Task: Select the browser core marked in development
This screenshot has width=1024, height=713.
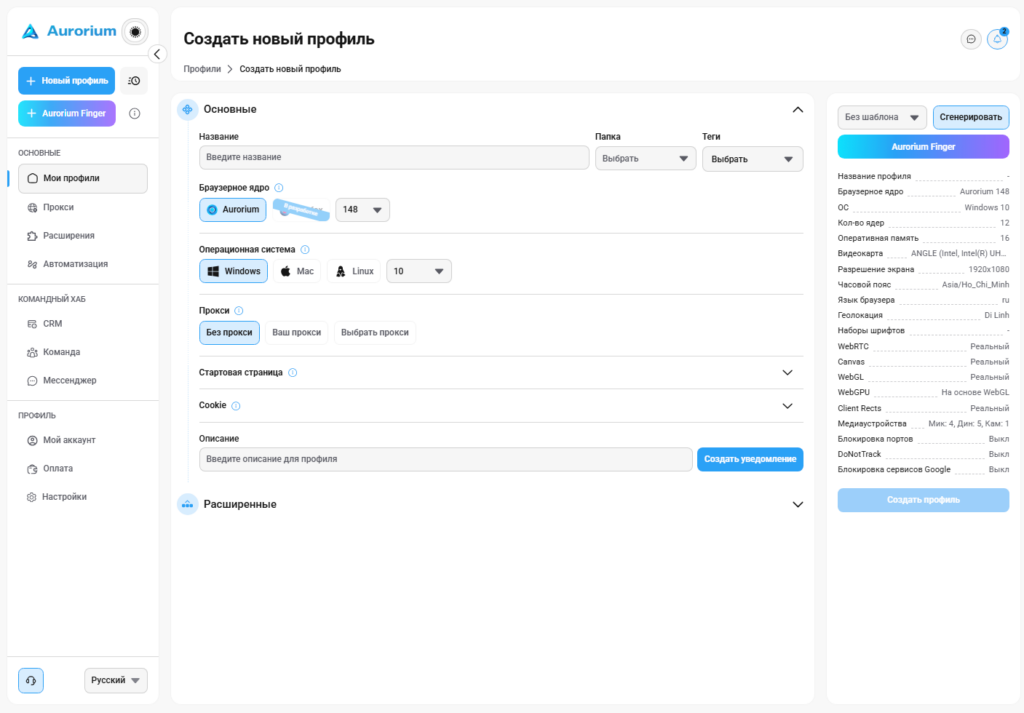Action: click(301, 210)
